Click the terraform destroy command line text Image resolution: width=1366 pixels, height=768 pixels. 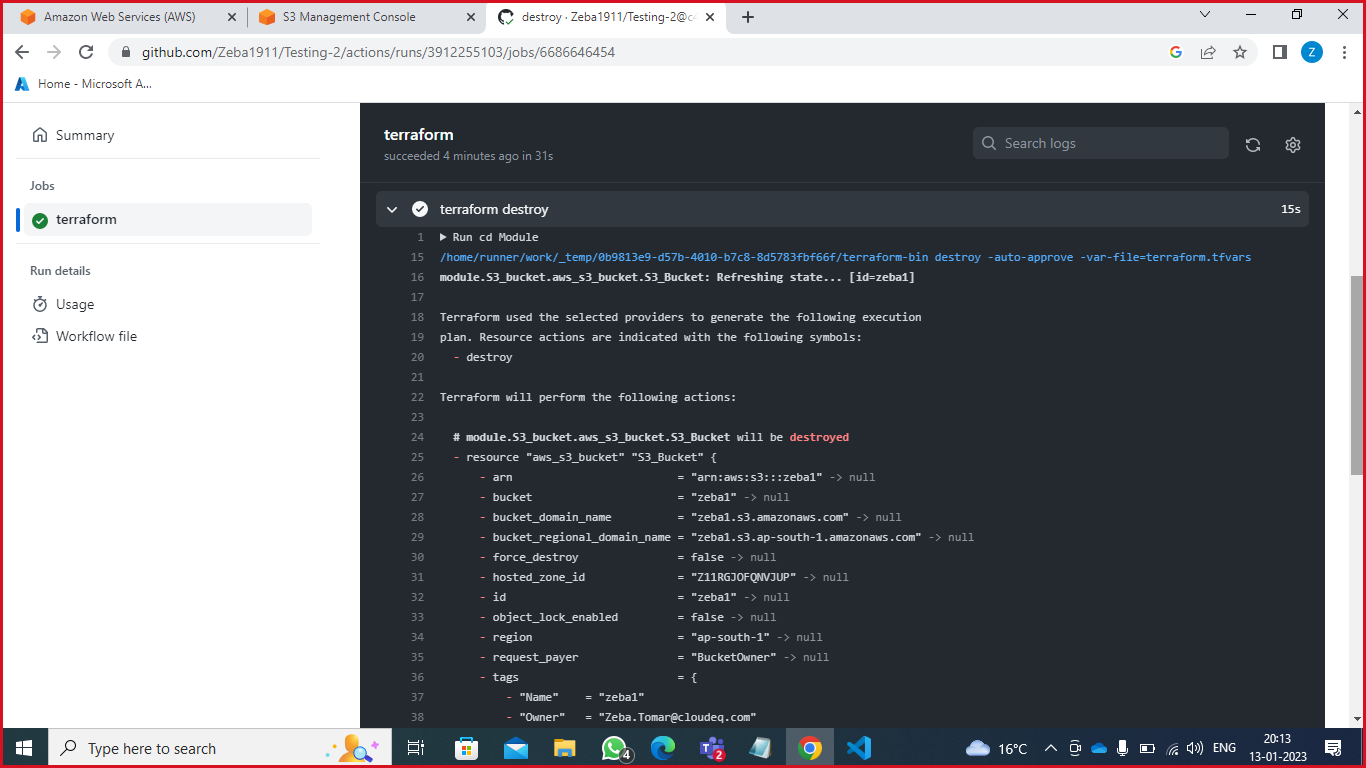click(x=845, y=257)
